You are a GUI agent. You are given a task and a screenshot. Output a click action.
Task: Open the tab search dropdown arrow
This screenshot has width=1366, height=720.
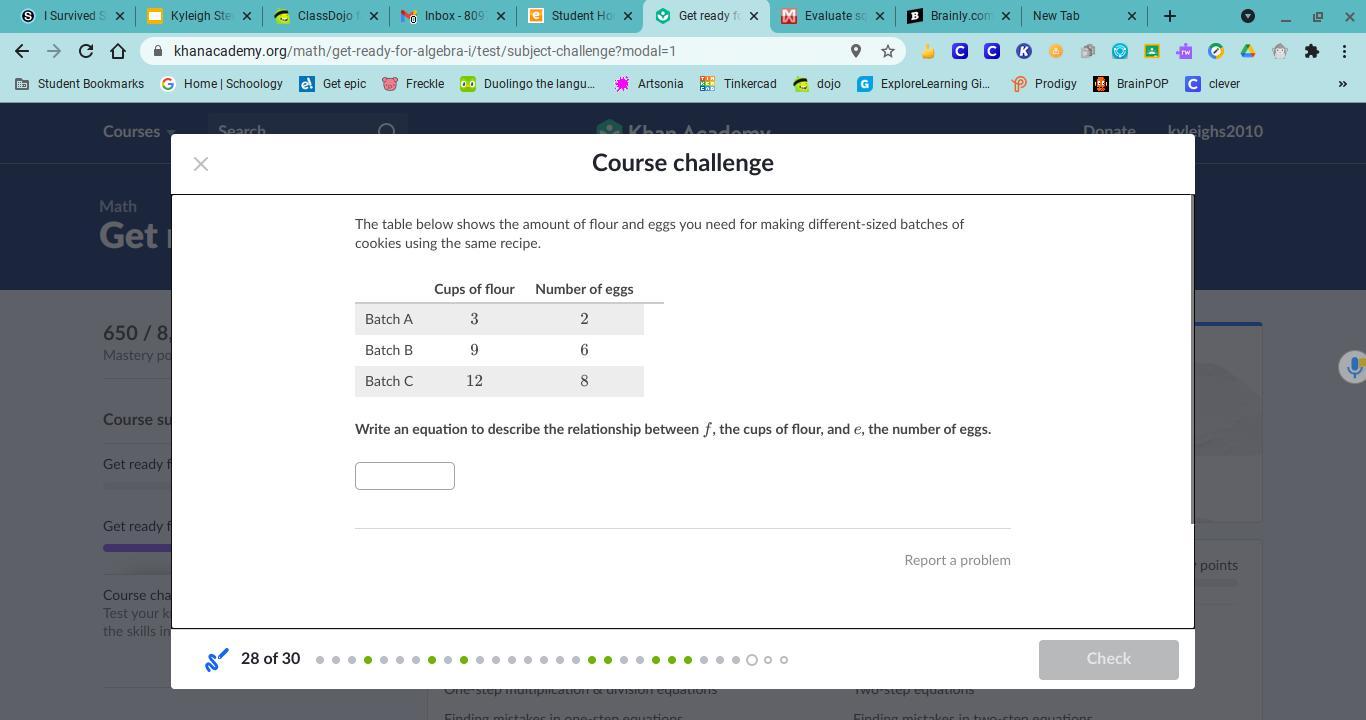coord(1248,16)
